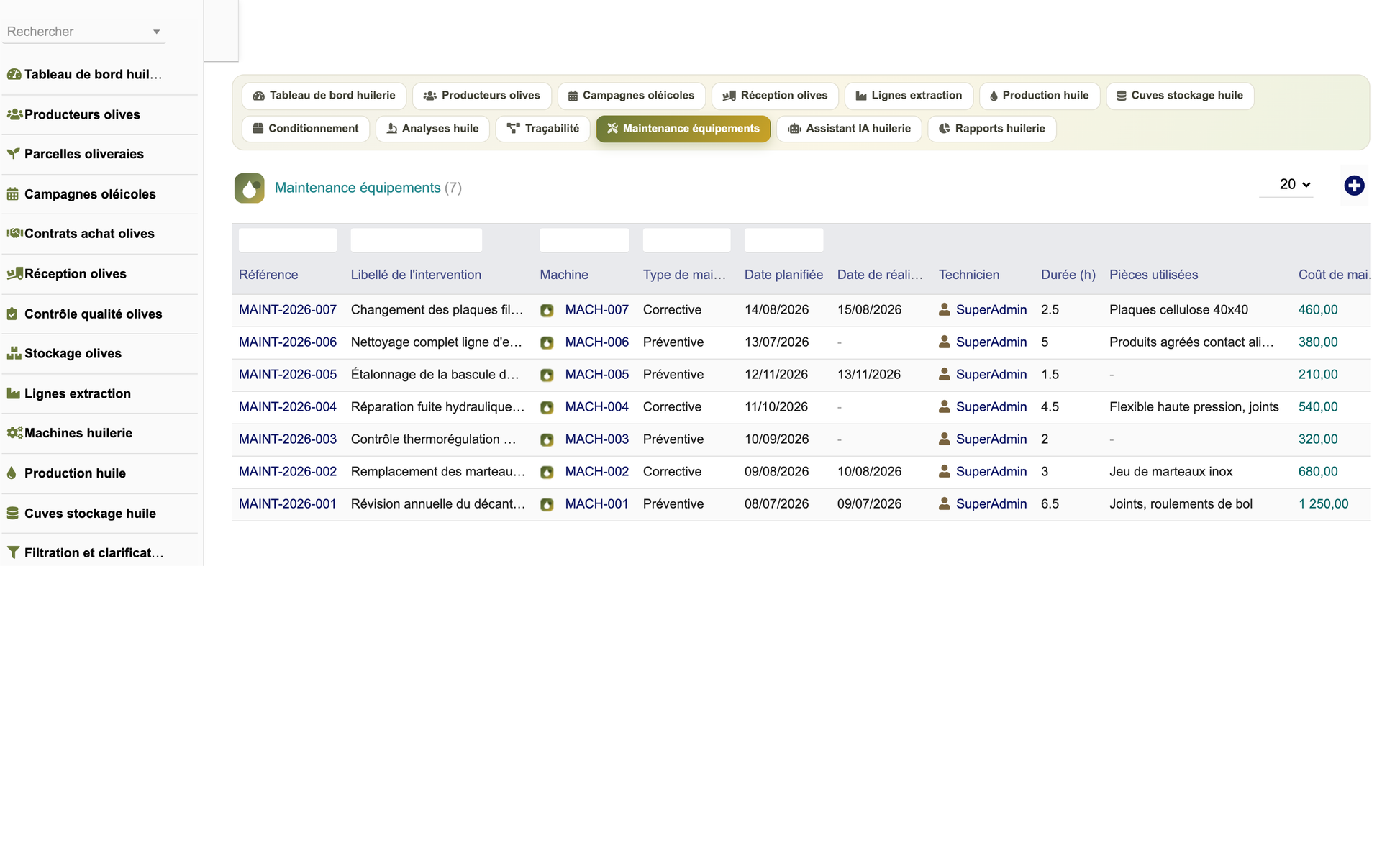Switch to Production huile tab

tap(1040, 96)
